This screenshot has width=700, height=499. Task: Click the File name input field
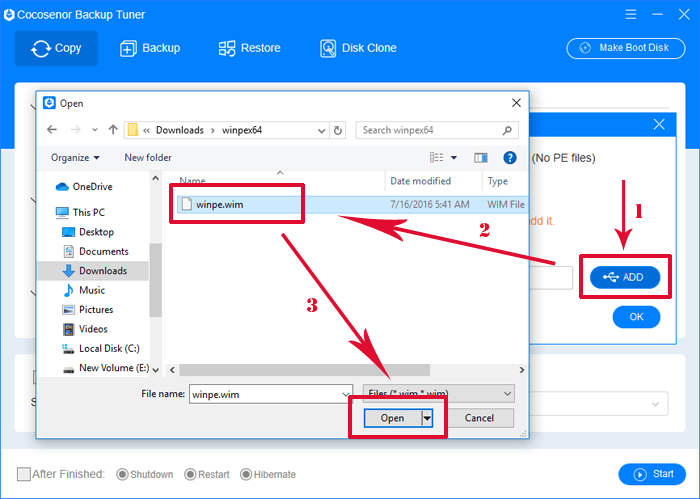(271, 394)
